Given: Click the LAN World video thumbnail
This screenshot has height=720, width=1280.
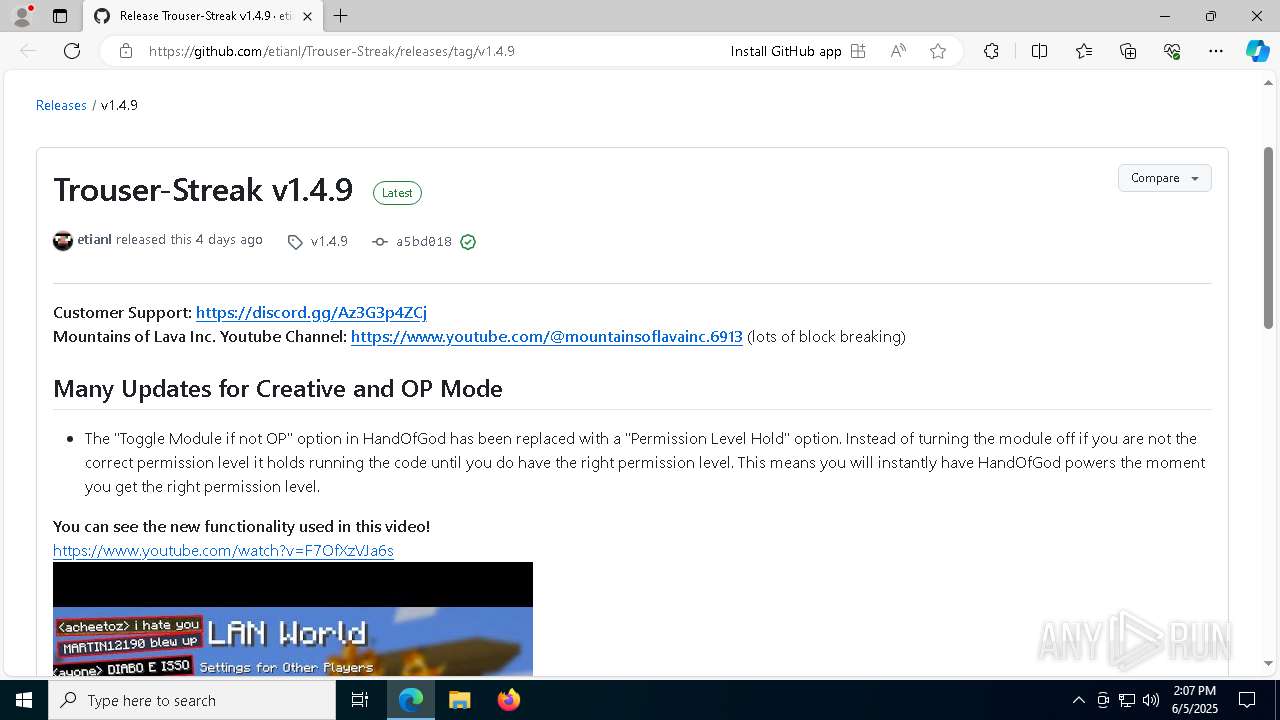Looking at the screenshot, I should coord(293,619).
